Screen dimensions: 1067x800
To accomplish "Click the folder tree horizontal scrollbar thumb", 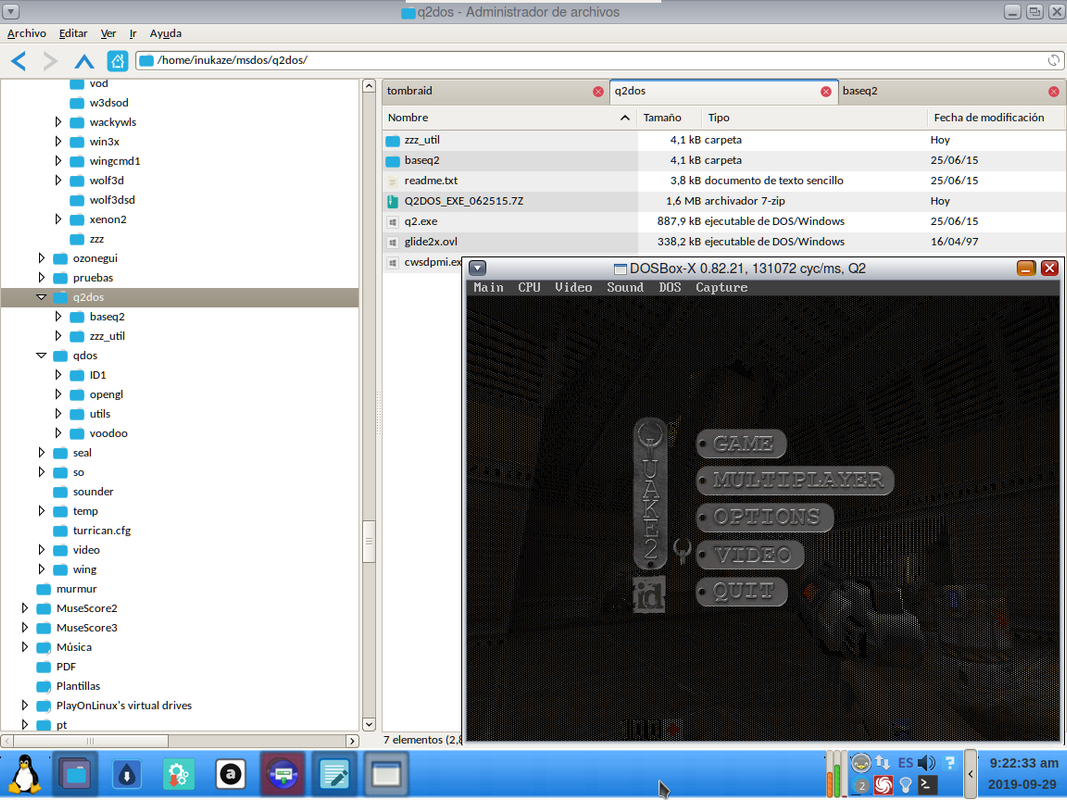I will pos(90,741).
